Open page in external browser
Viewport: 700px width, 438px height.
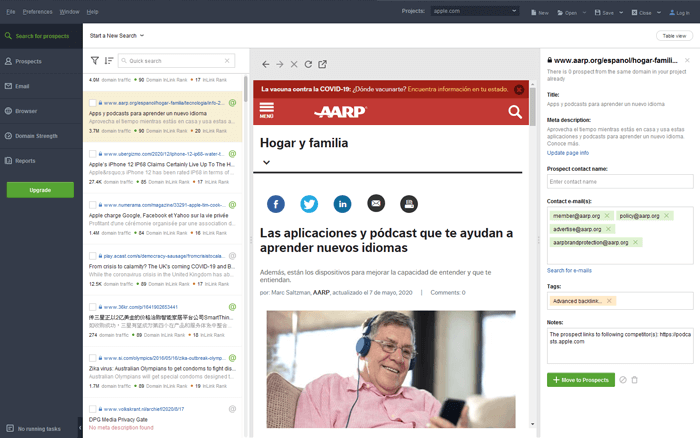(x=322, y=64)
